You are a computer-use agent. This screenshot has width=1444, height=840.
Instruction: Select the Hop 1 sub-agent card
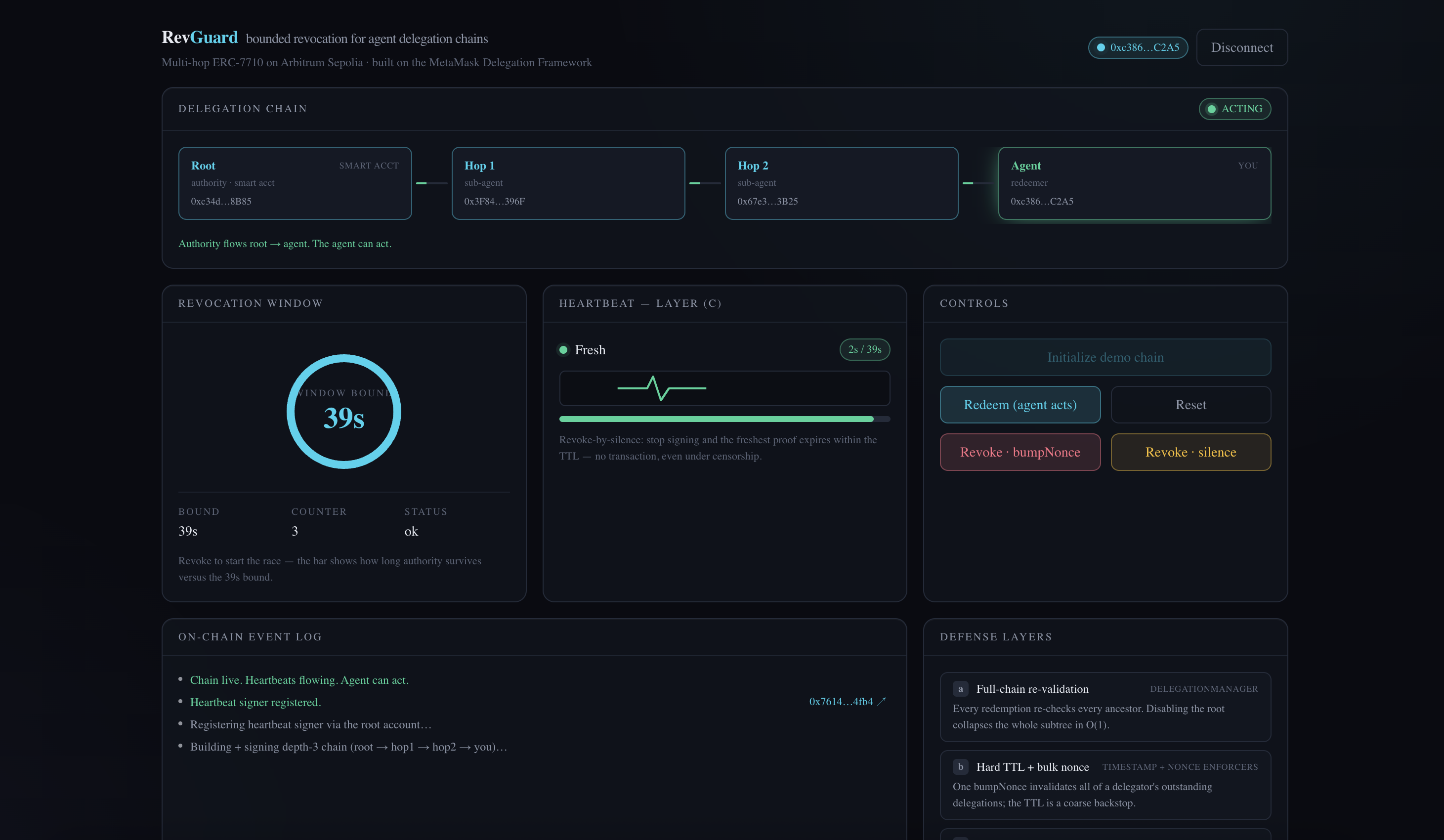pos(568,183)
